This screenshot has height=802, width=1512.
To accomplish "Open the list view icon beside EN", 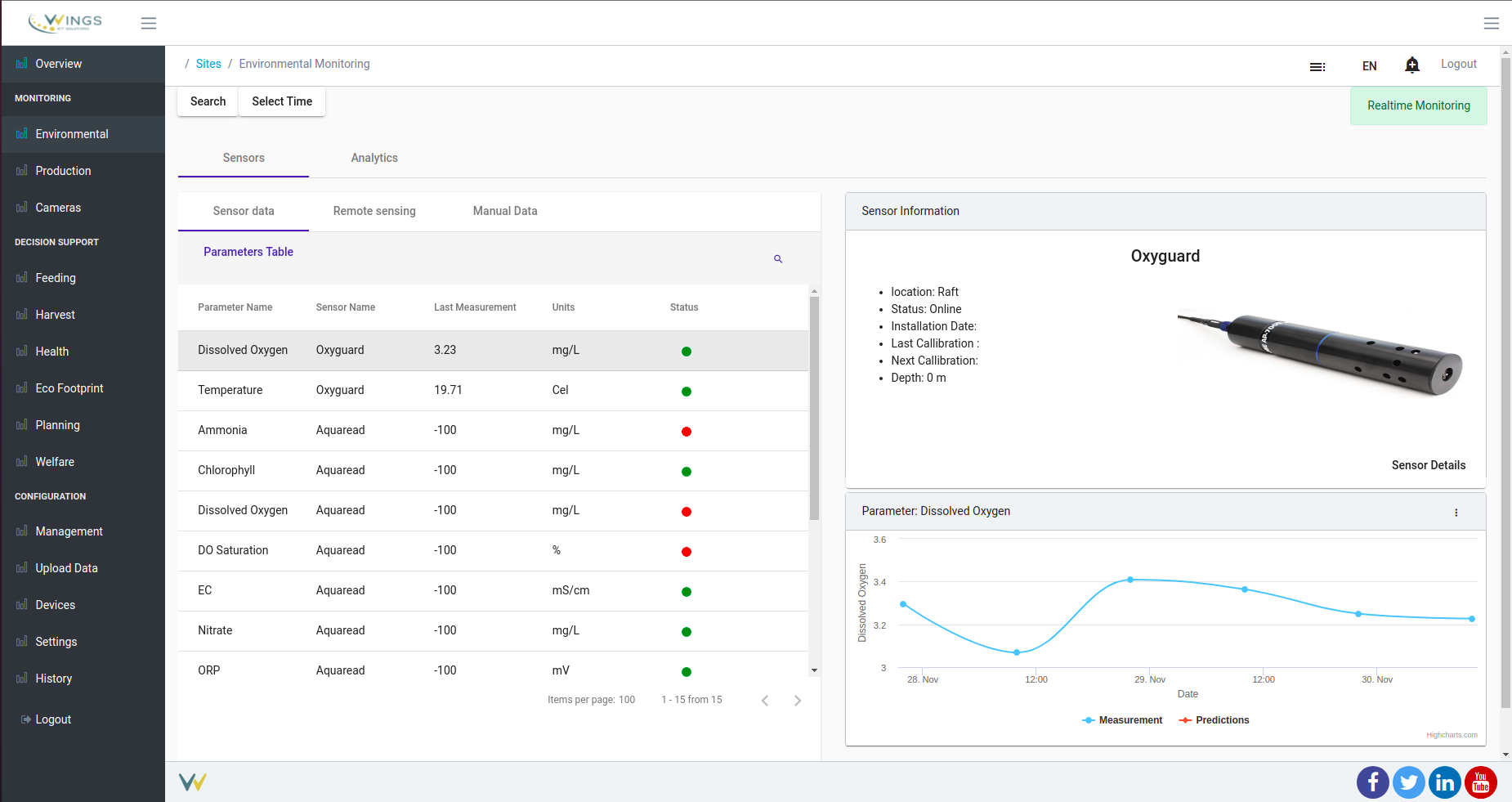I will pyautogui.click(x=1317, y=66).
